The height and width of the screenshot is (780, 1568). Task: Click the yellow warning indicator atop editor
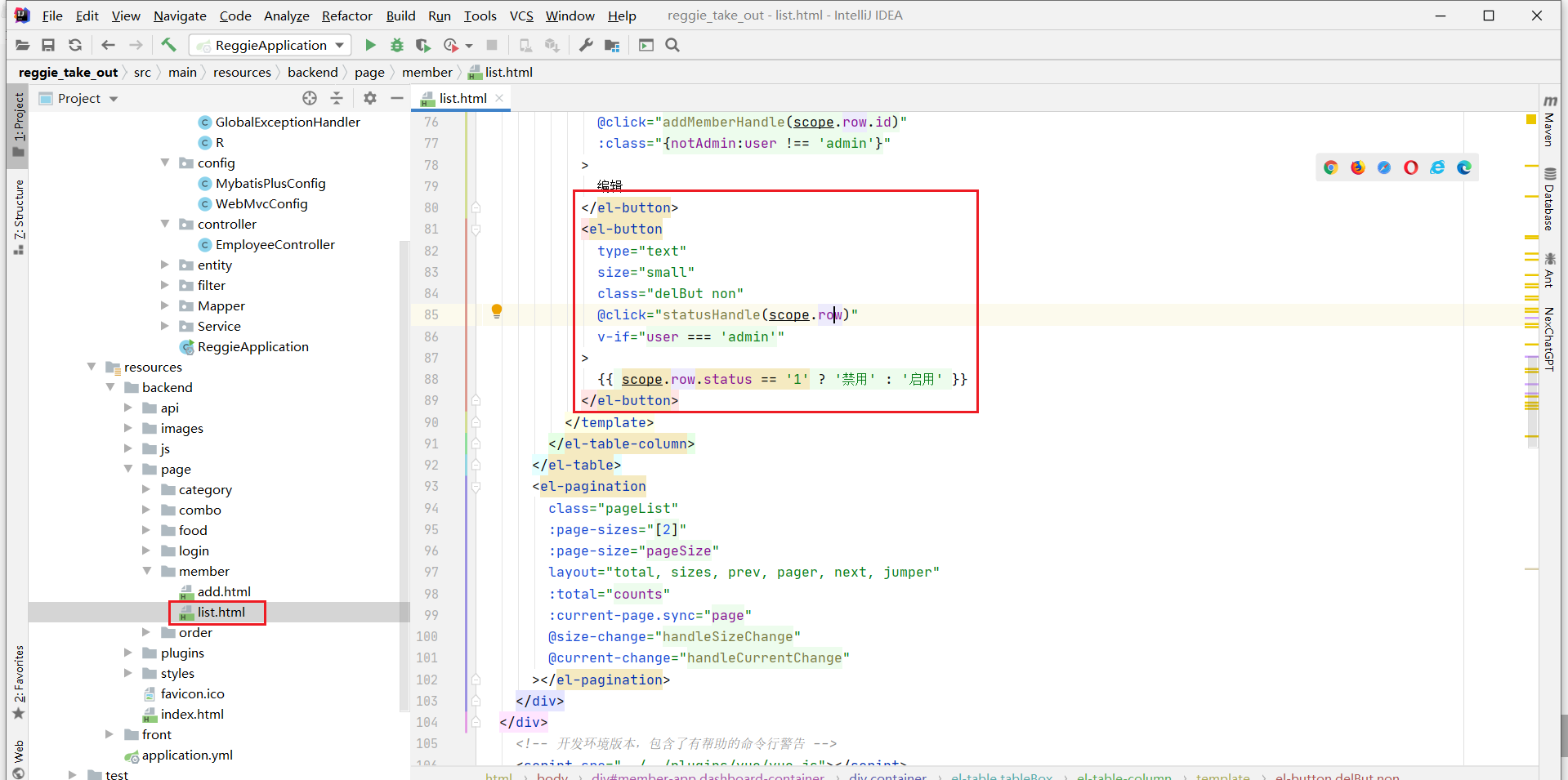[x=1531, y=119]
